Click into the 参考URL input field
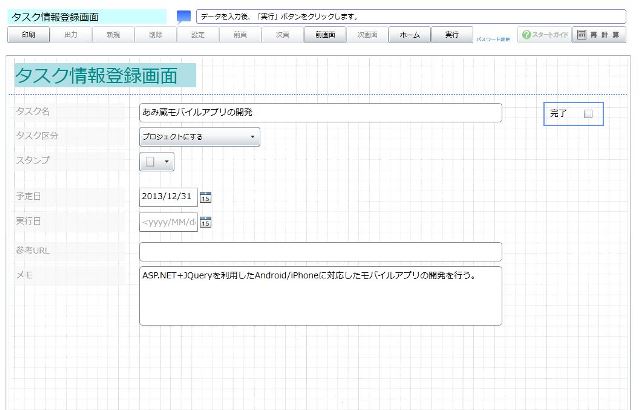The height and width of the screenshot is (410, 640). pyautogui.click(x=319, y=251)
